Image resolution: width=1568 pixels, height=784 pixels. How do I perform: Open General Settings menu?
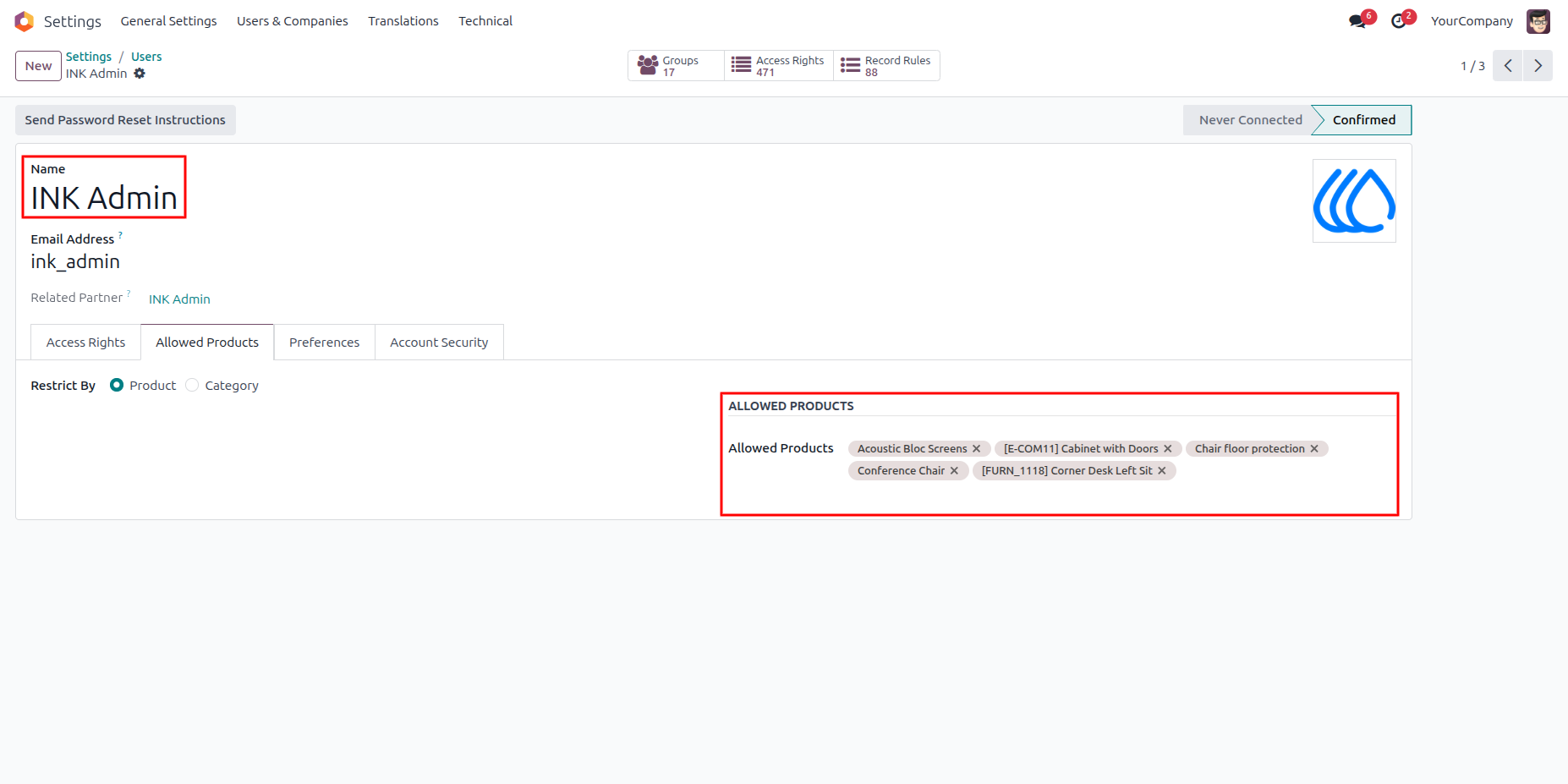(x=168, y=21)
